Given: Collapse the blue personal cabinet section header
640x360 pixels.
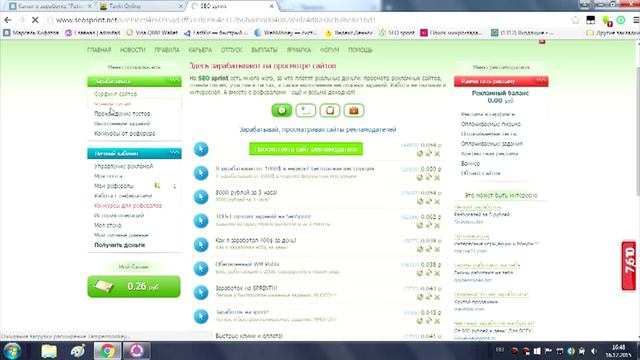Looking at the screenshot, I should point(134,153).
